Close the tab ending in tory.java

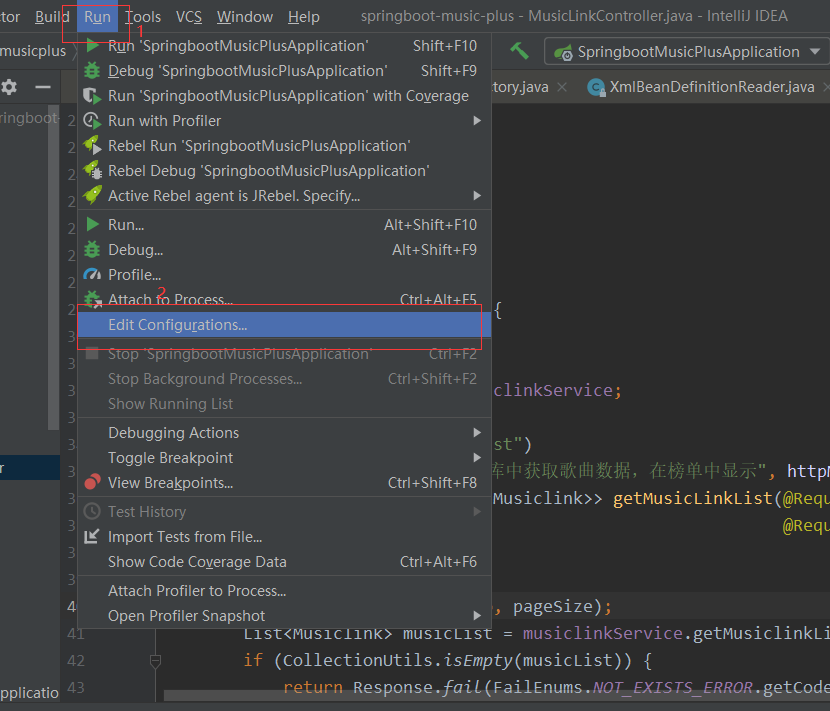coord(562,87)
